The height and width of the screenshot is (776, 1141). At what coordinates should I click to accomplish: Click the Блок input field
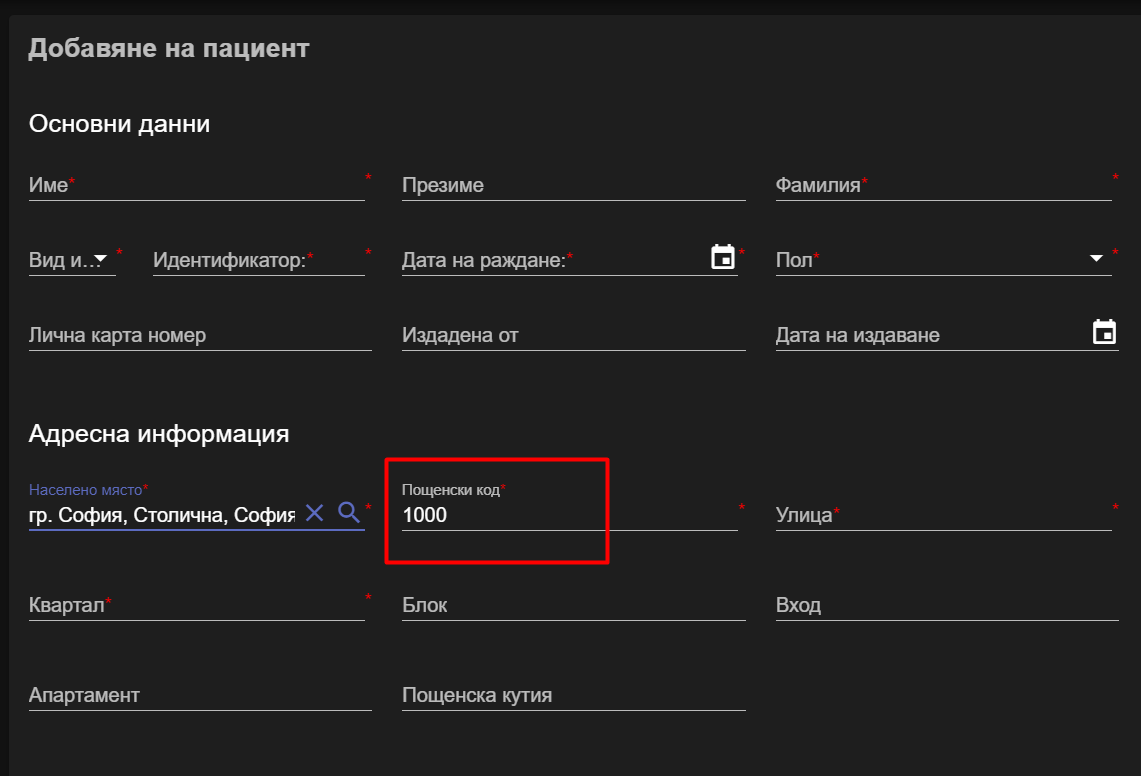pos(573,605)
